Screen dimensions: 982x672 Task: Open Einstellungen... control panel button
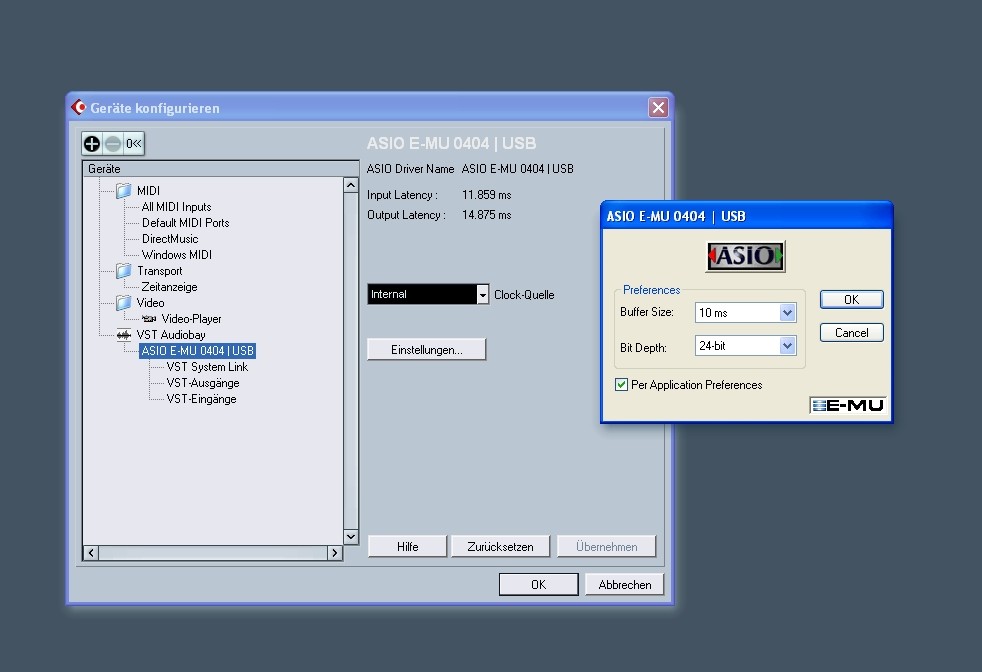coord(426,349)
